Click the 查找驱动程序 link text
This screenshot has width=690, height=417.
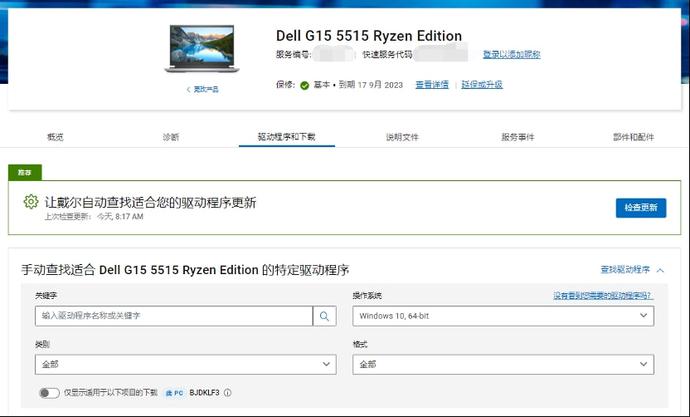pos(625,269)
